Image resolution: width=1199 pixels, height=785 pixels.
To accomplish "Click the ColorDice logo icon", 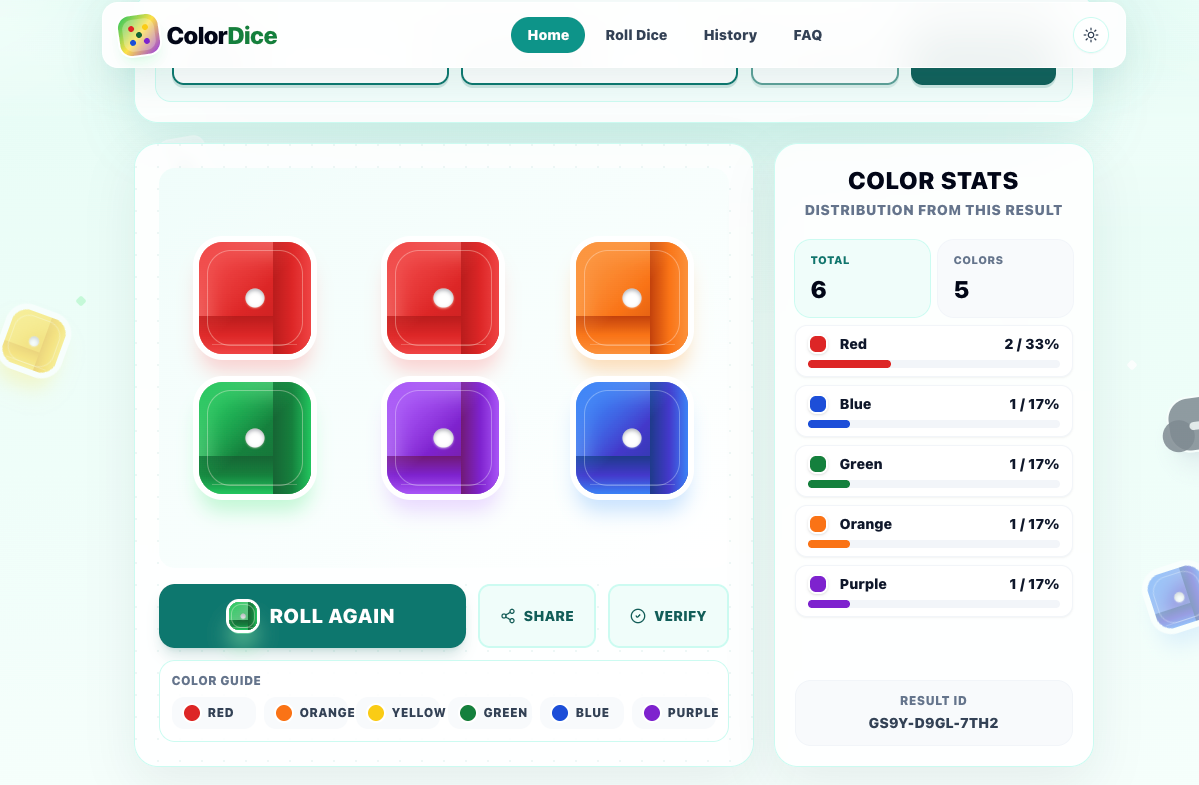I will click(138, 35).
